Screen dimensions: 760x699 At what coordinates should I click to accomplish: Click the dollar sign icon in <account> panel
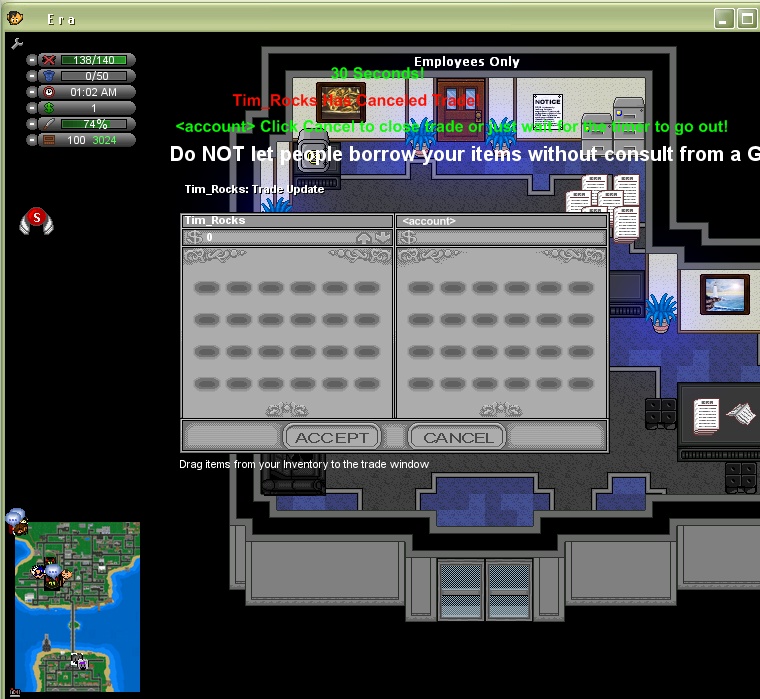click(408, 237)
